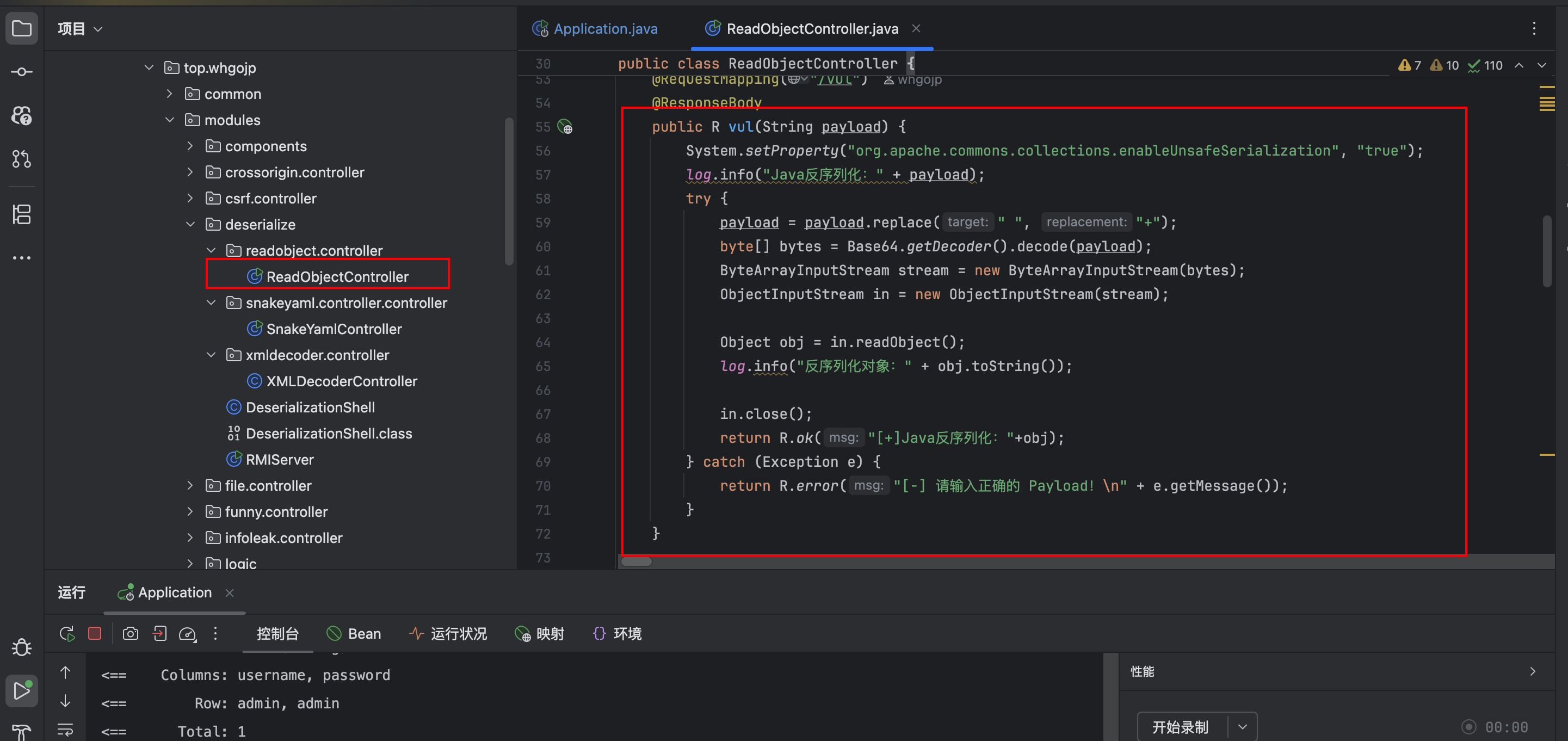Open the Pull Requests tool window icon

(22, 159)
